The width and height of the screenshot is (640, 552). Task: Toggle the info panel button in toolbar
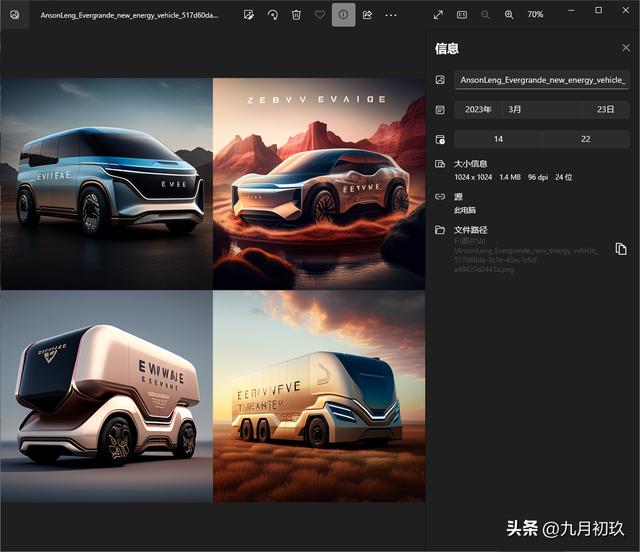[344, 15]
